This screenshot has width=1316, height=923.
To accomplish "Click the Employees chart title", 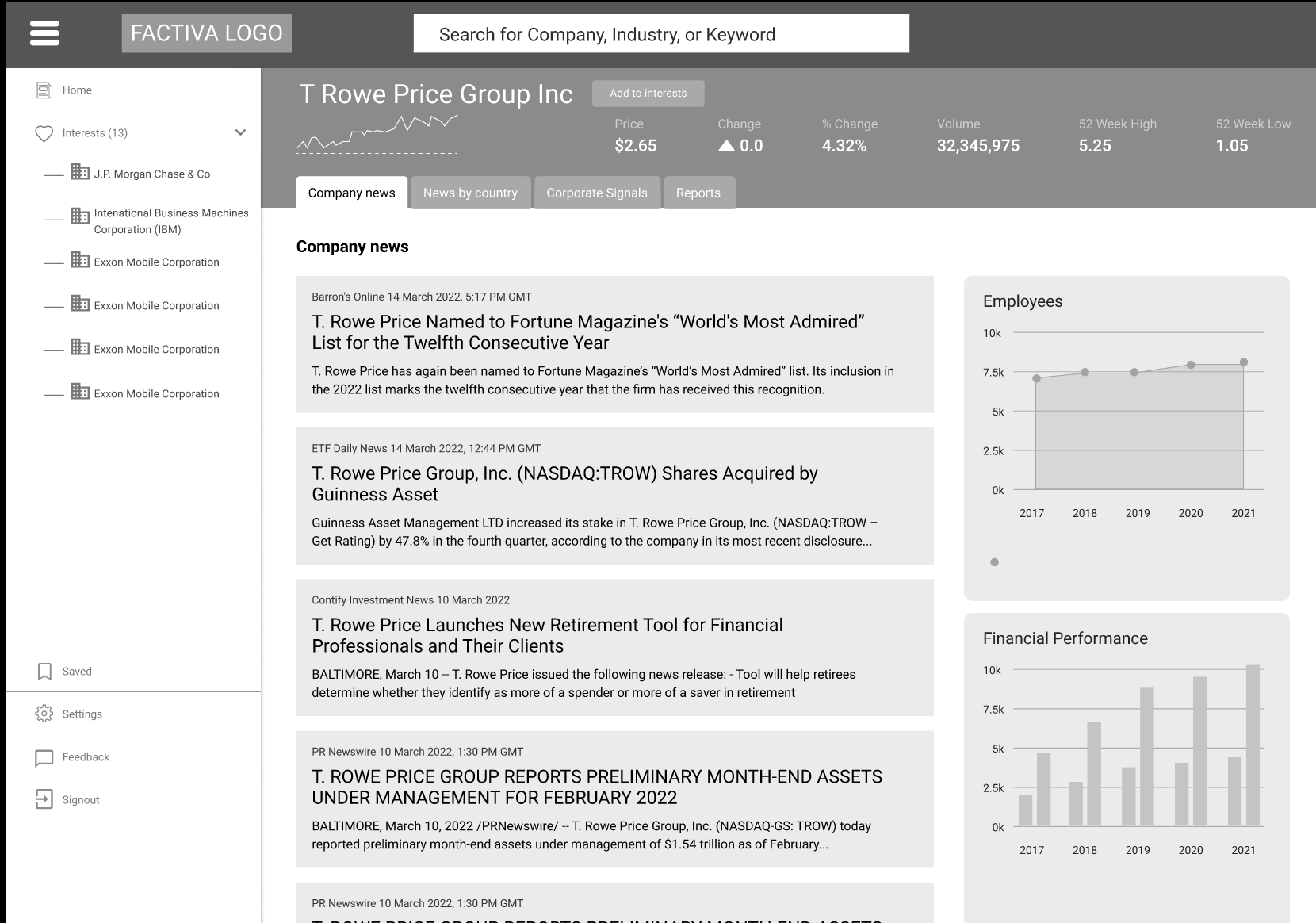I will click(1023, 301).
